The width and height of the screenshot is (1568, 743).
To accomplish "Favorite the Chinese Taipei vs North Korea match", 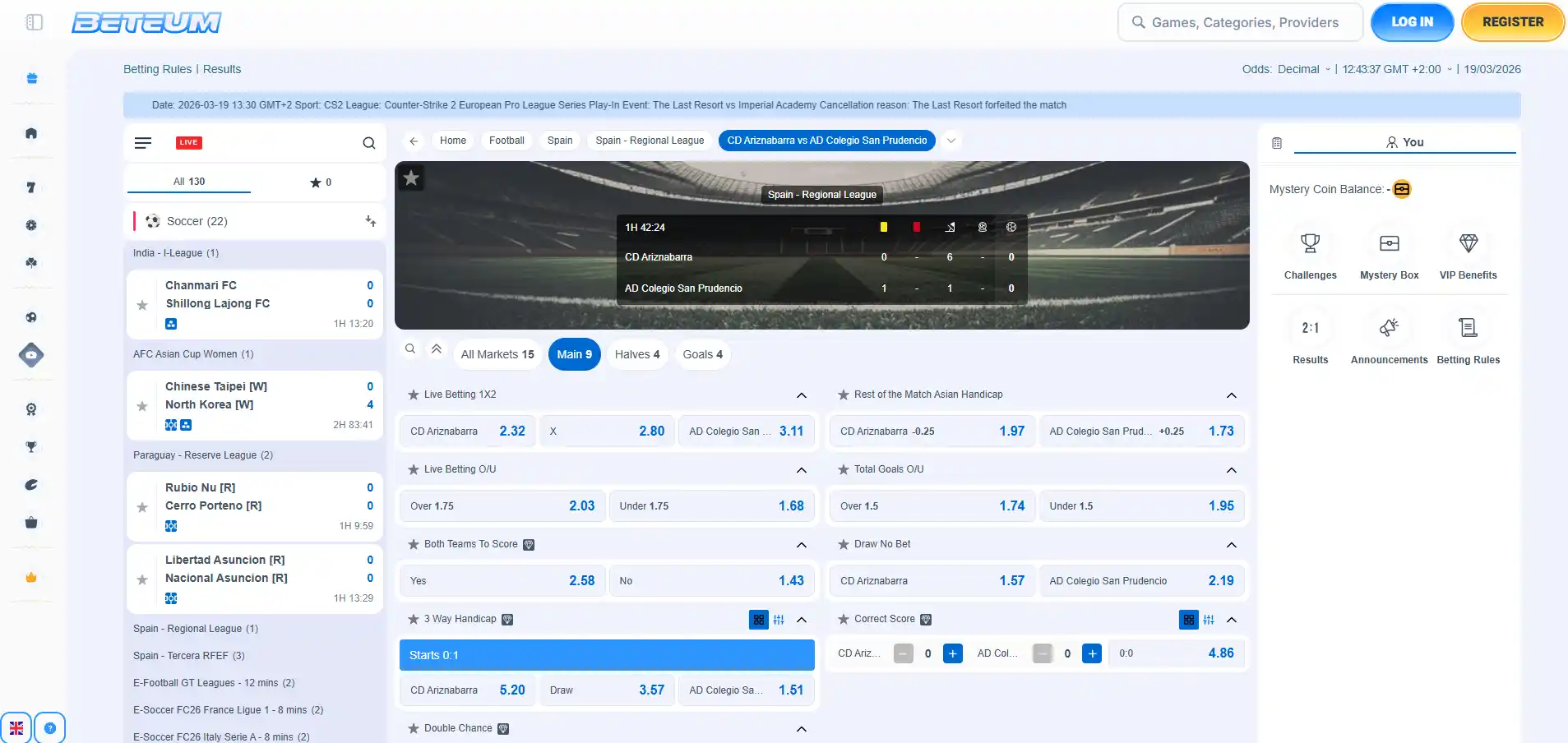I will [142, 406].
